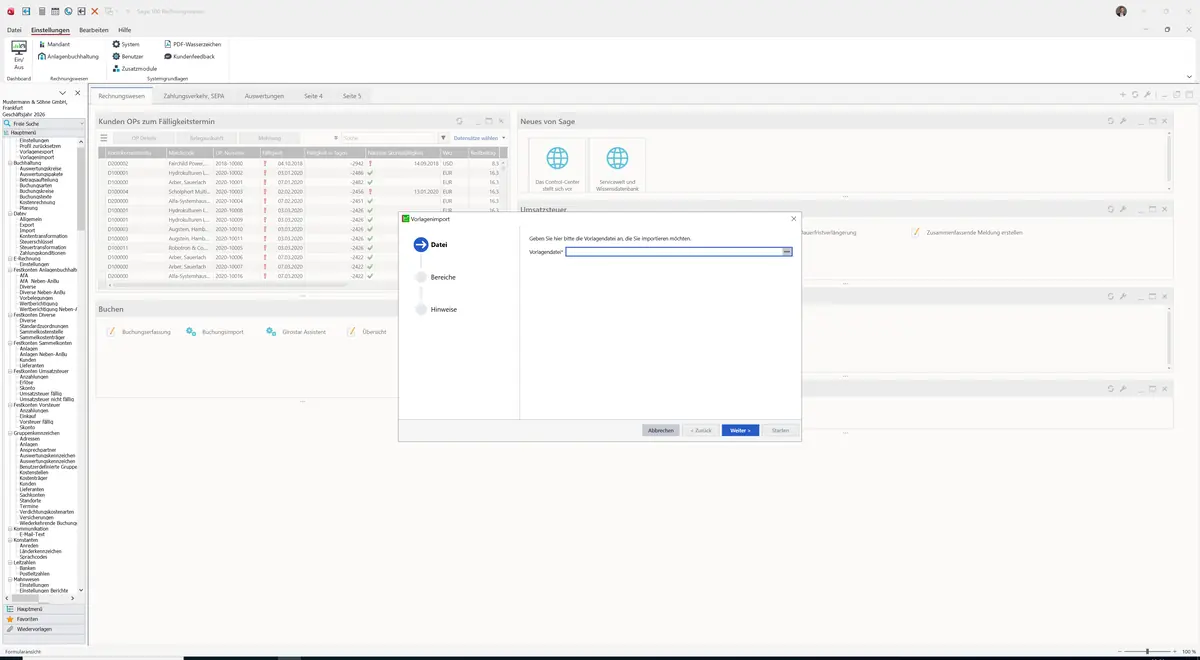Open the Bearbeiten menu
This screenshot has height=660, width=1200.
[x=94, y=30]
